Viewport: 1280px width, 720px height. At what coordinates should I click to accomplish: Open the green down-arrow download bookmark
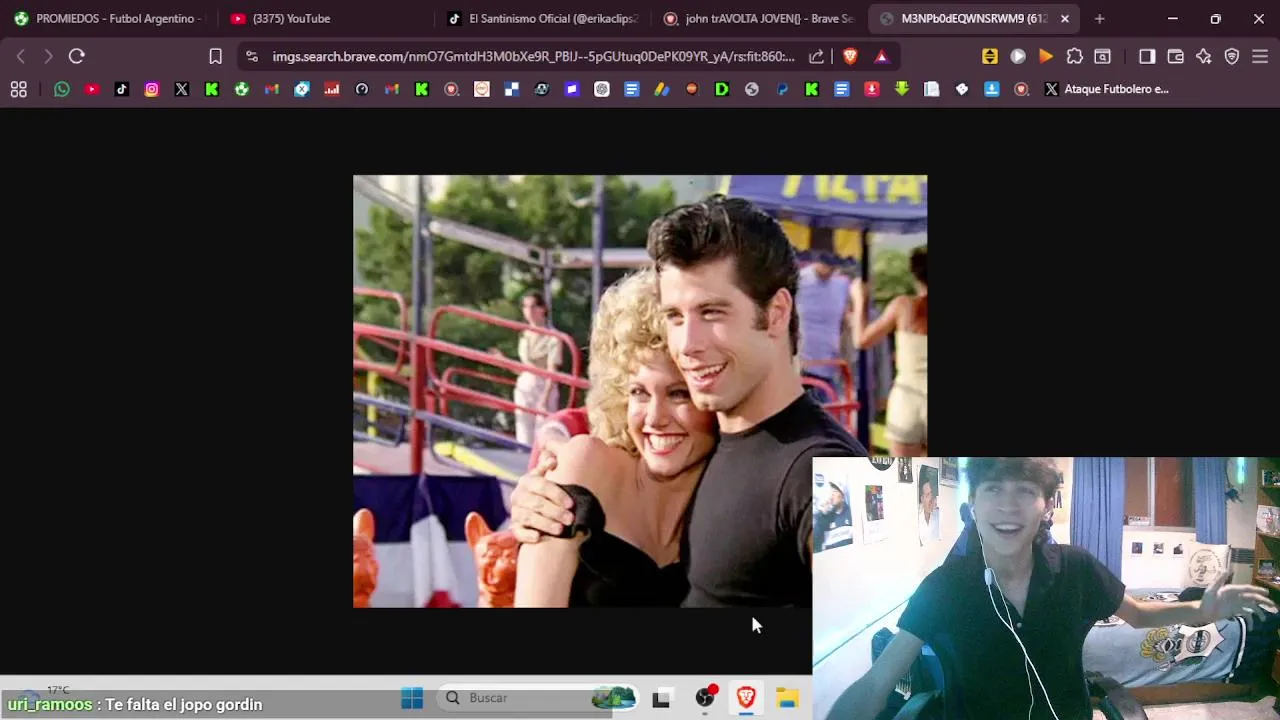[902, 89]
